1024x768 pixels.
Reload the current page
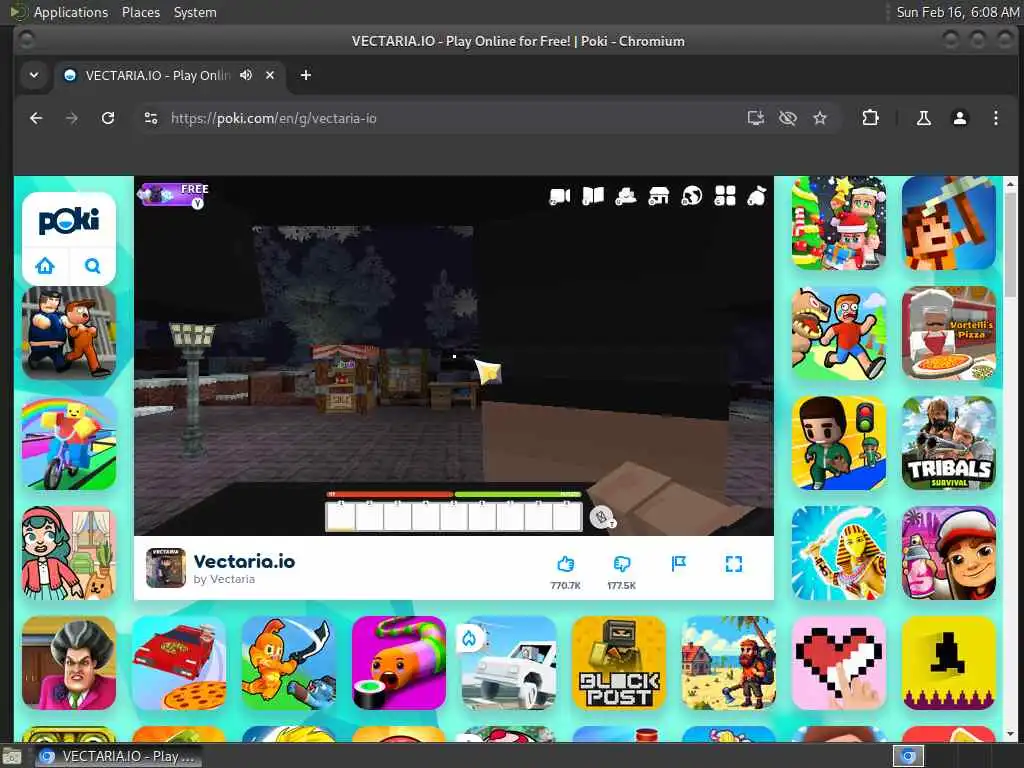(108, 118)
